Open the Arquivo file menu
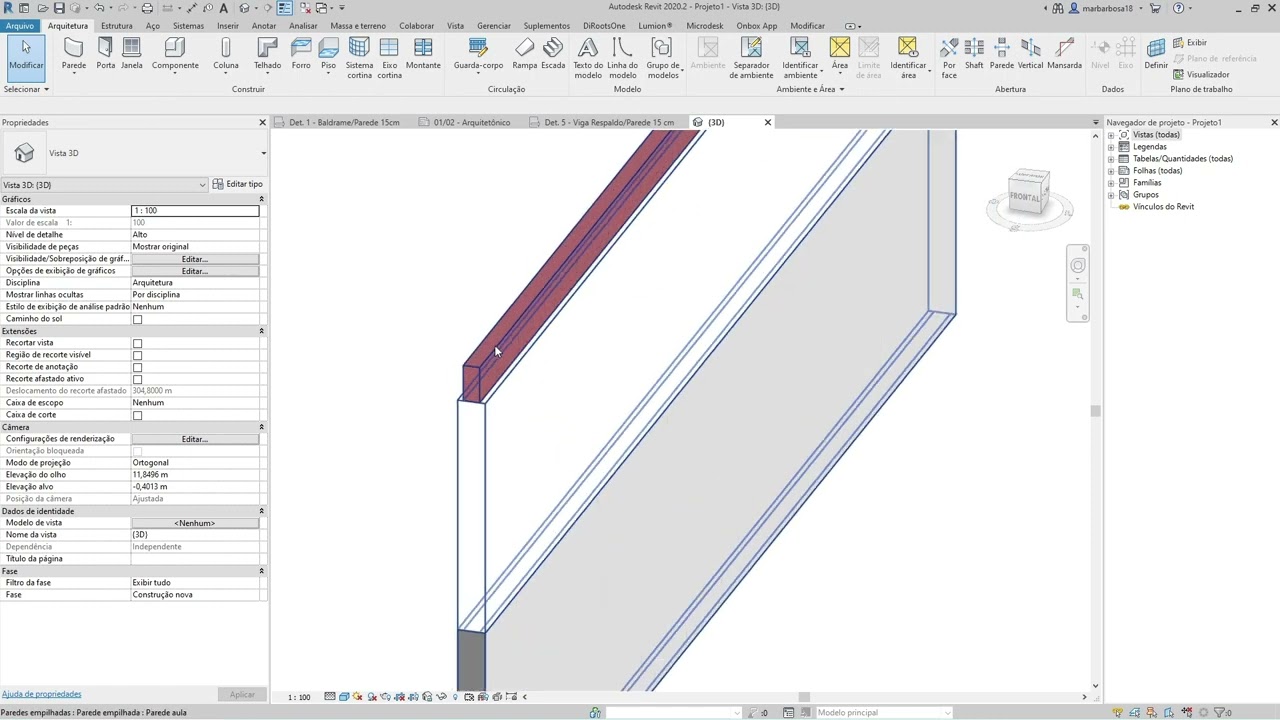This screenshot has width=1280, height=720. point(20,26)
